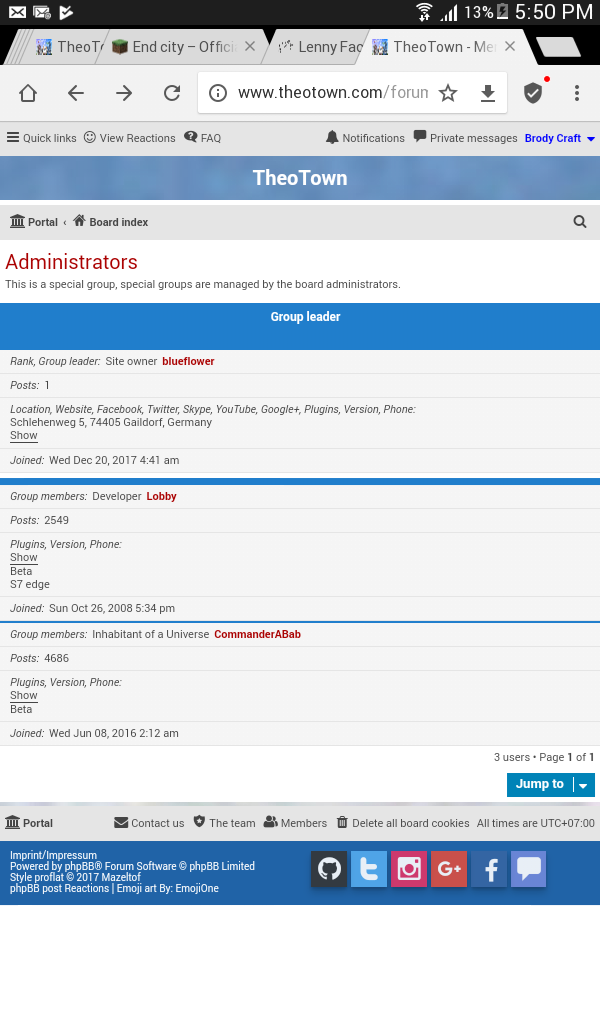Show blueflower's hidden profile fields
Viewport: 600px width, 1024px height.
(x=24, y=436)
